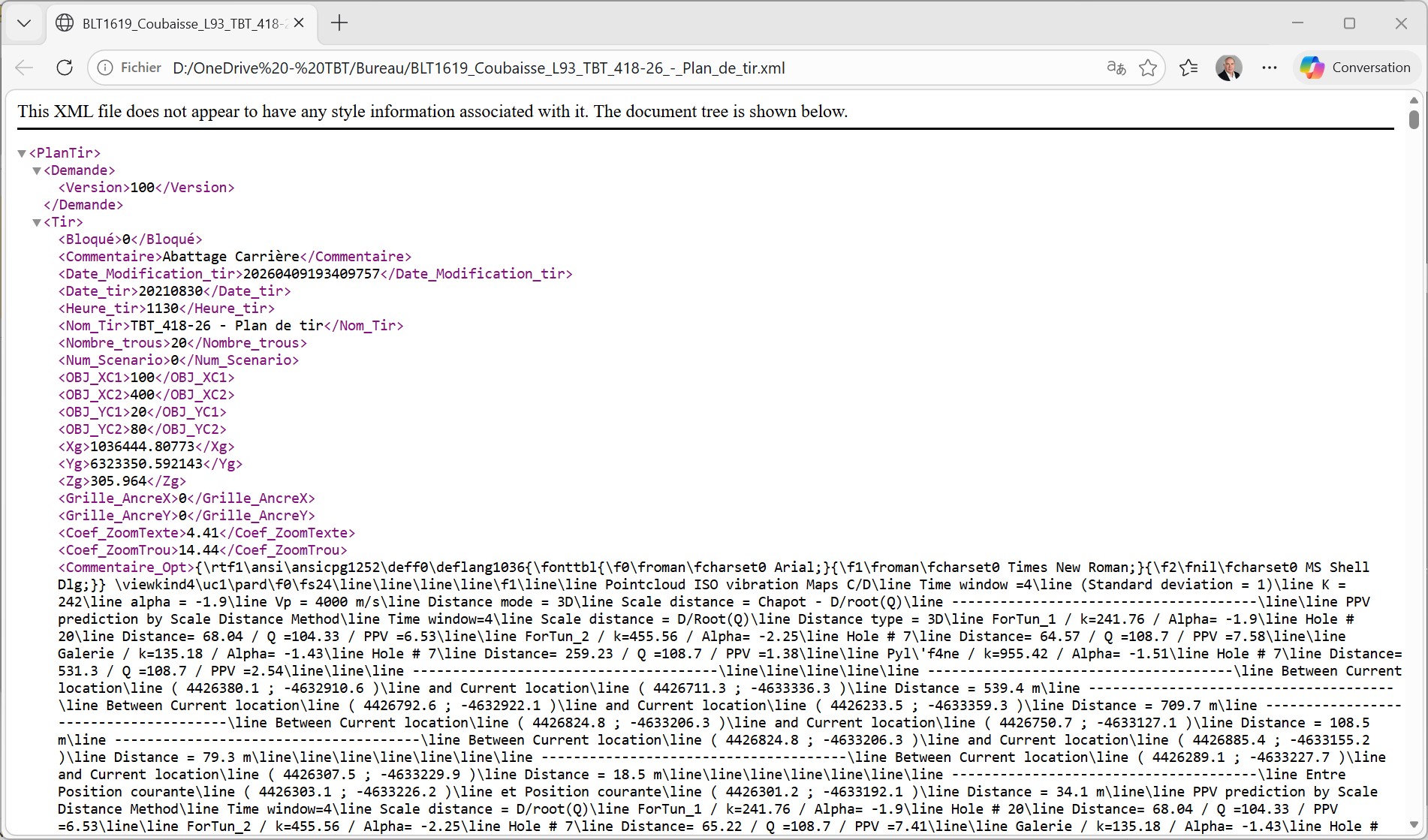Click the translate page icon
The width and height of the screenshot is (1428, 840).
(x=1116, y=68)
